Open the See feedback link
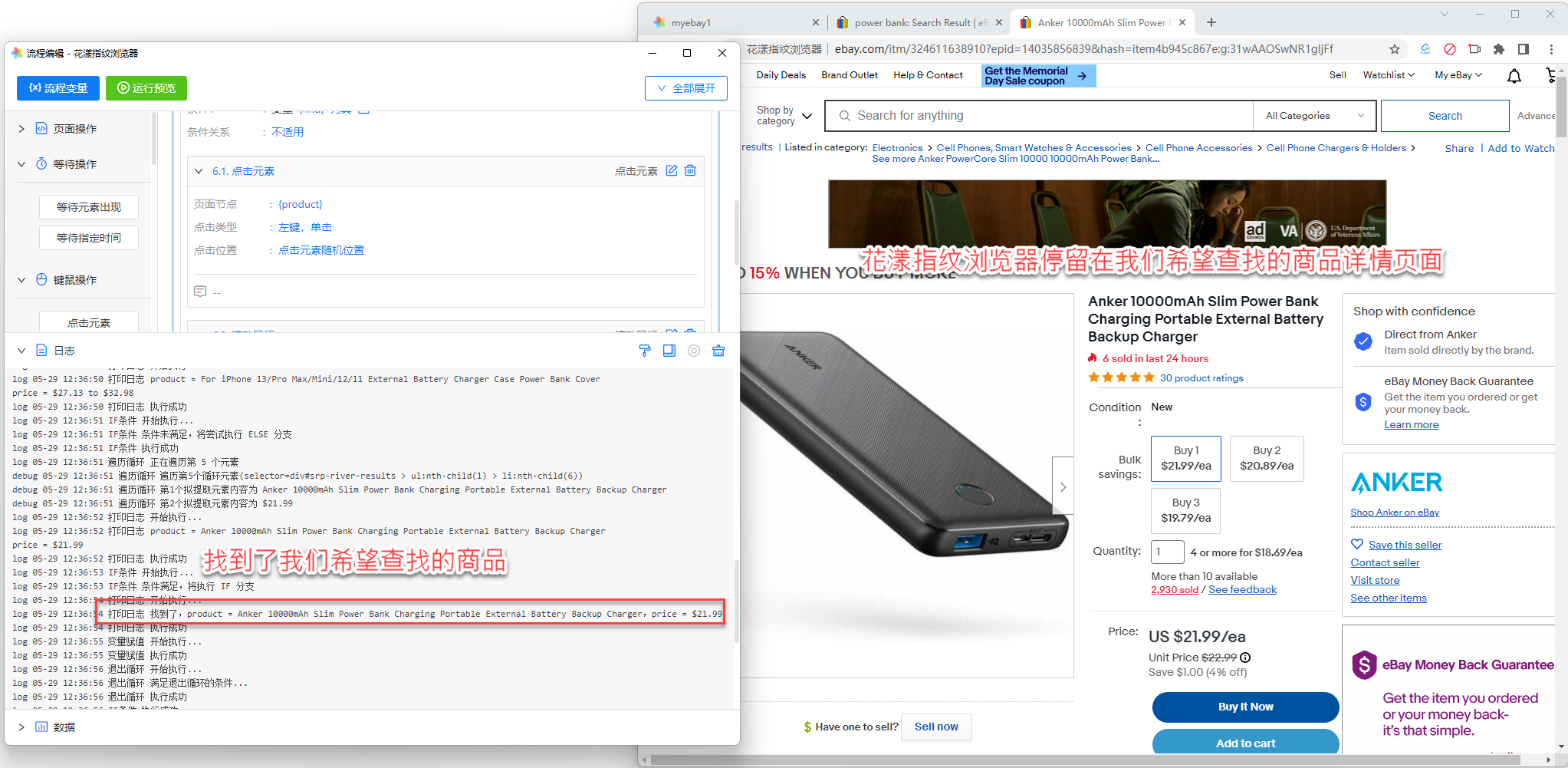1568x768 pixels. [x=1242, y=590]
